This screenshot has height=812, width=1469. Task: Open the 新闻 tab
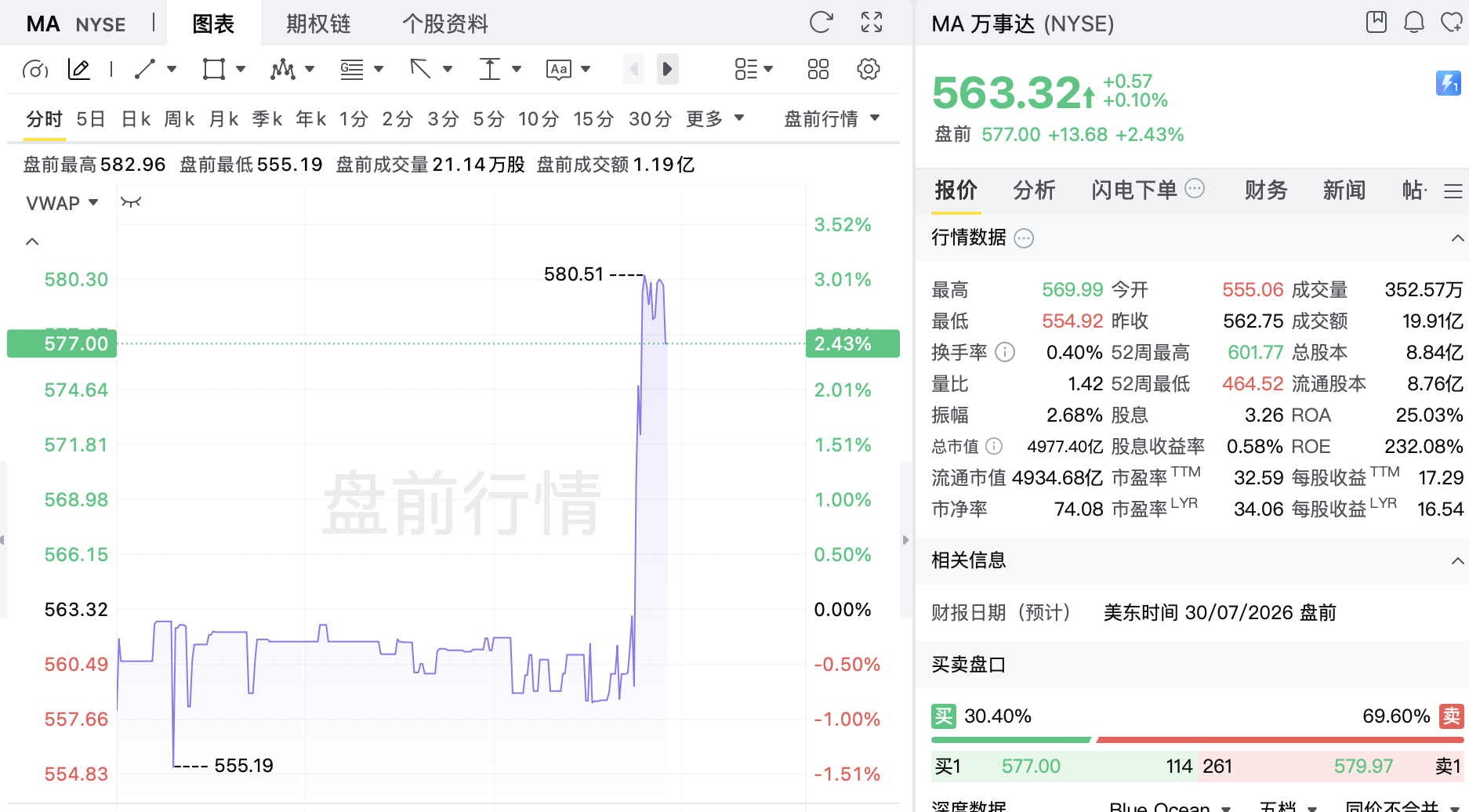tap(1345, 190)
